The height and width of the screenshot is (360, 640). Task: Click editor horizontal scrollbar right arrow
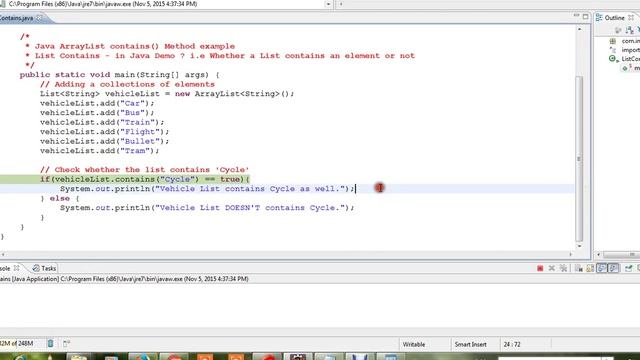pos(571,254)
